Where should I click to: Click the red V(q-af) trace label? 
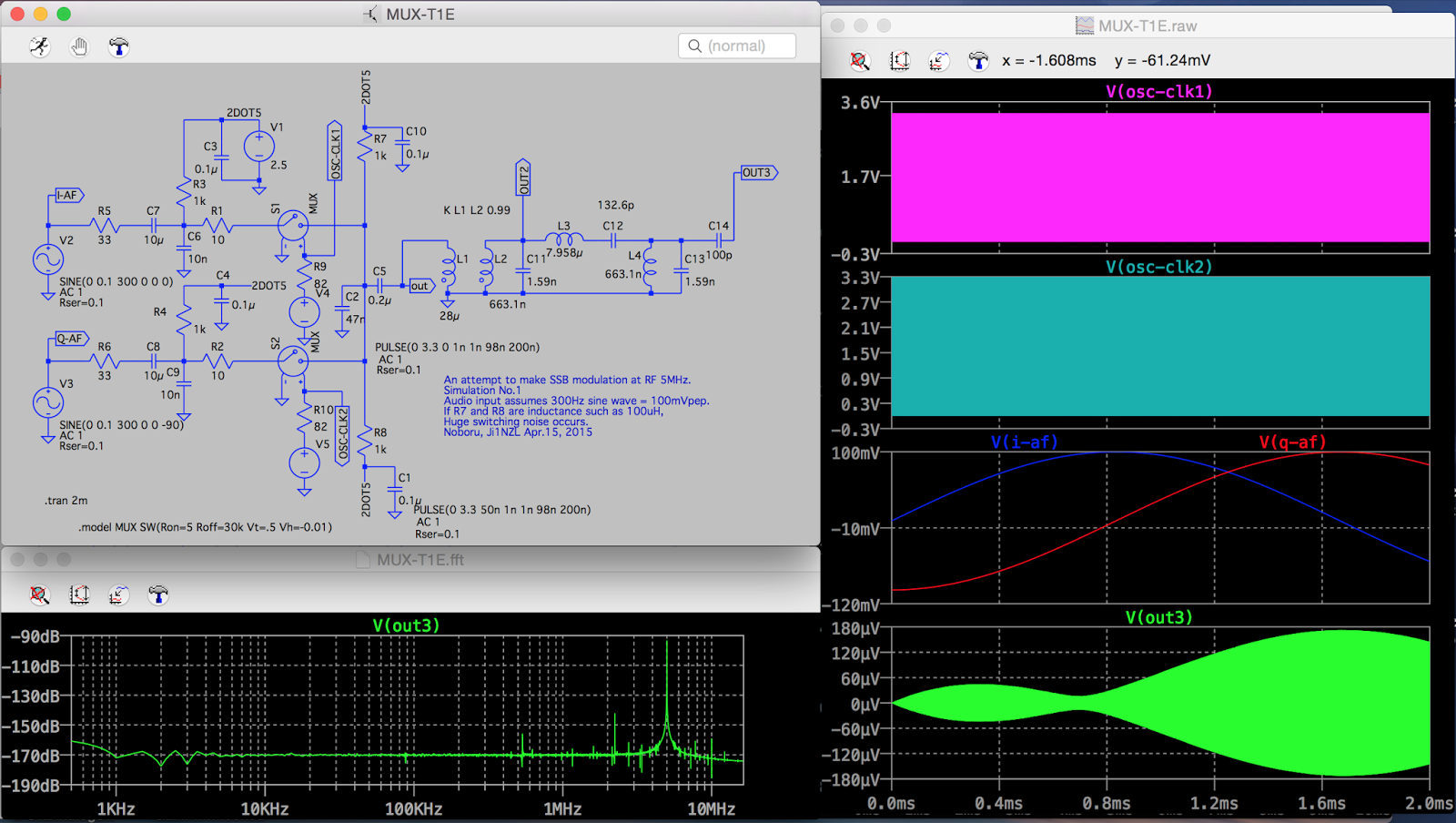1292,442
